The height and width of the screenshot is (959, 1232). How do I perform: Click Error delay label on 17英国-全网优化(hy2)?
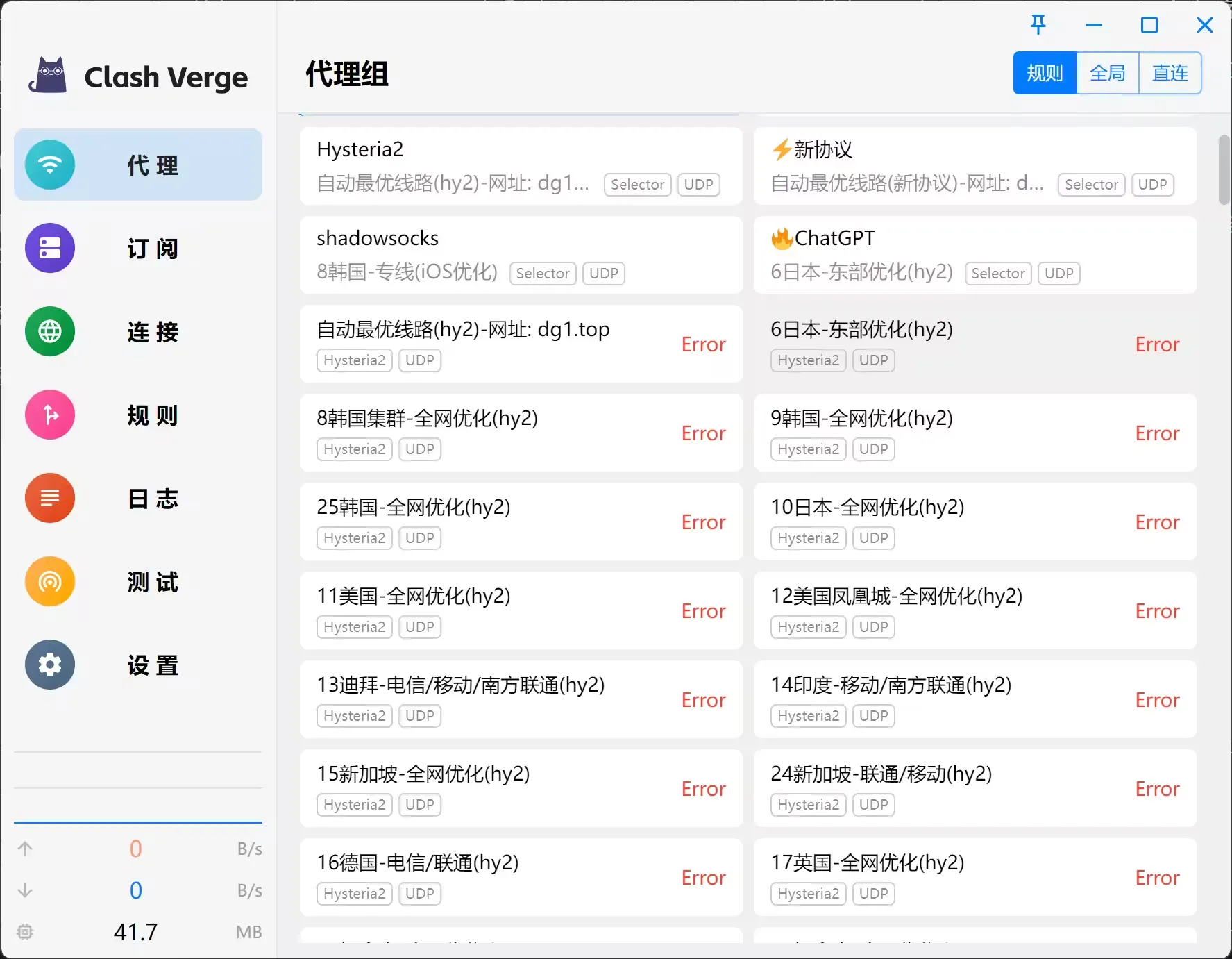point(1156,878)
